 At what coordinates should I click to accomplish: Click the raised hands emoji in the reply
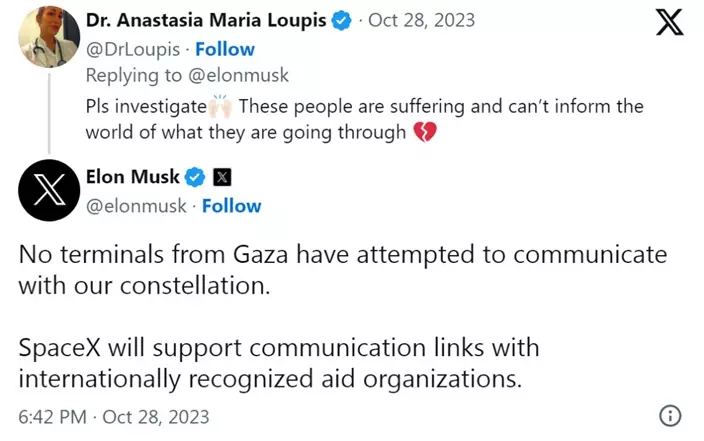[221, 106]
